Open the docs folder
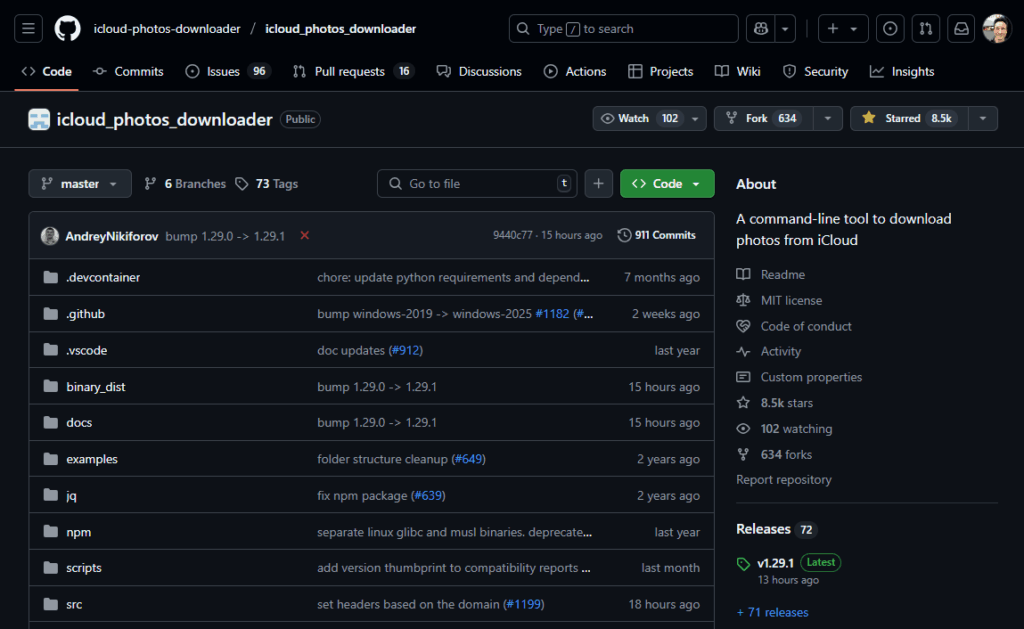 [79, 423]
